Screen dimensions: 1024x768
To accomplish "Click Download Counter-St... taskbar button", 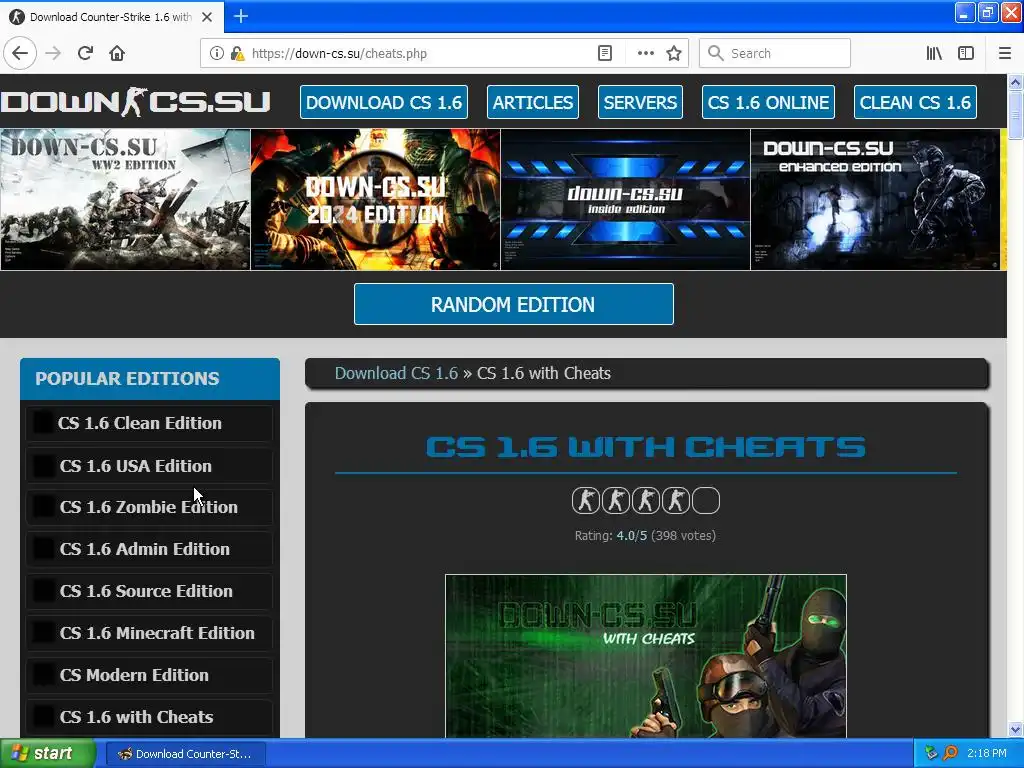I will [x=185, y=754].
